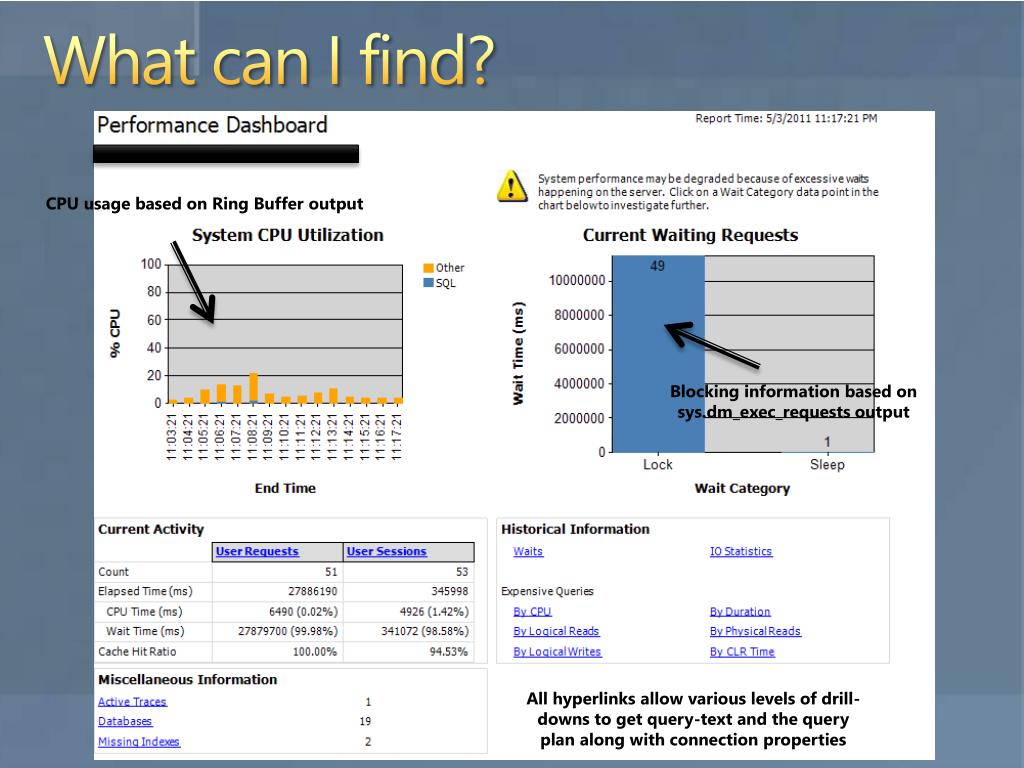Click the wait time value 341072 (98.58%)
The width and height of the screenshot is (1024, 768).
tap(425, 631)
